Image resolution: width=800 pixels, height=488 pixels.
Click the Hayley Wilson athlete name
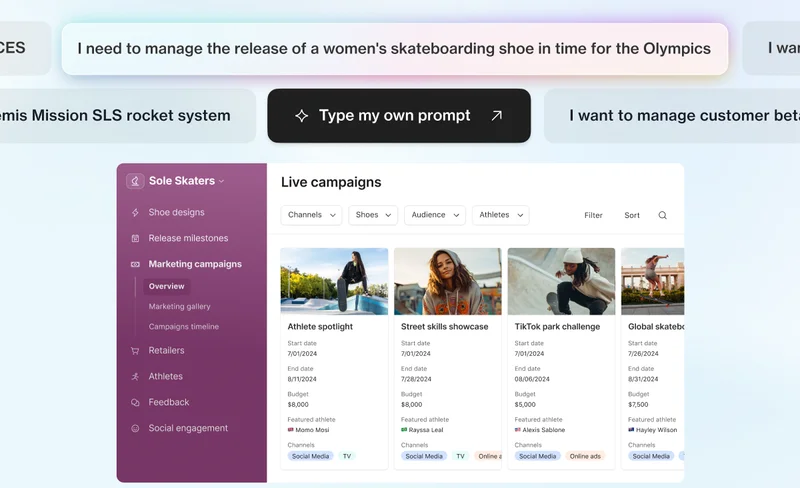(x=657, y=430)
